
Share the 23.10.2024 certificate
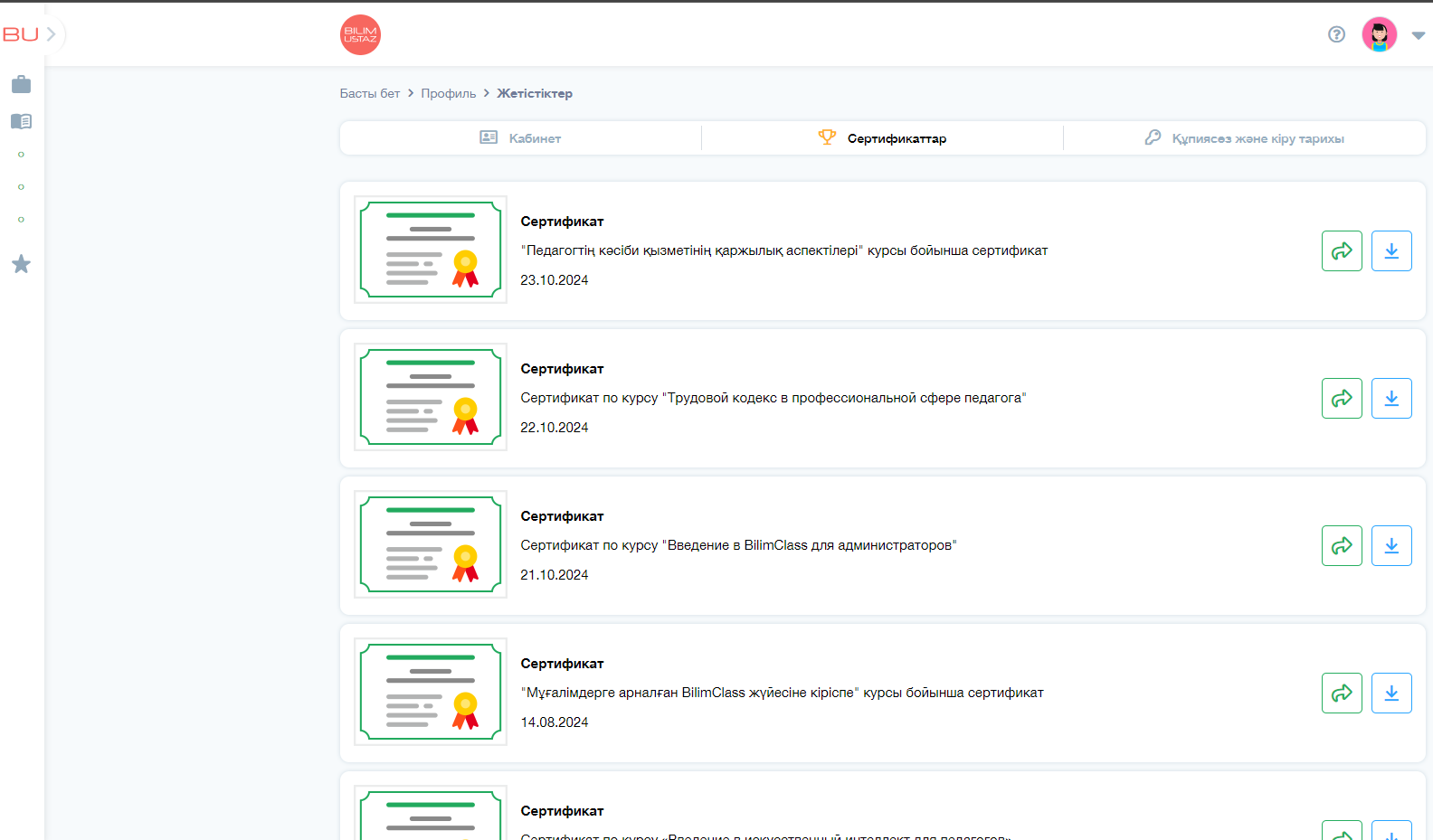[x=1342, y=250]
